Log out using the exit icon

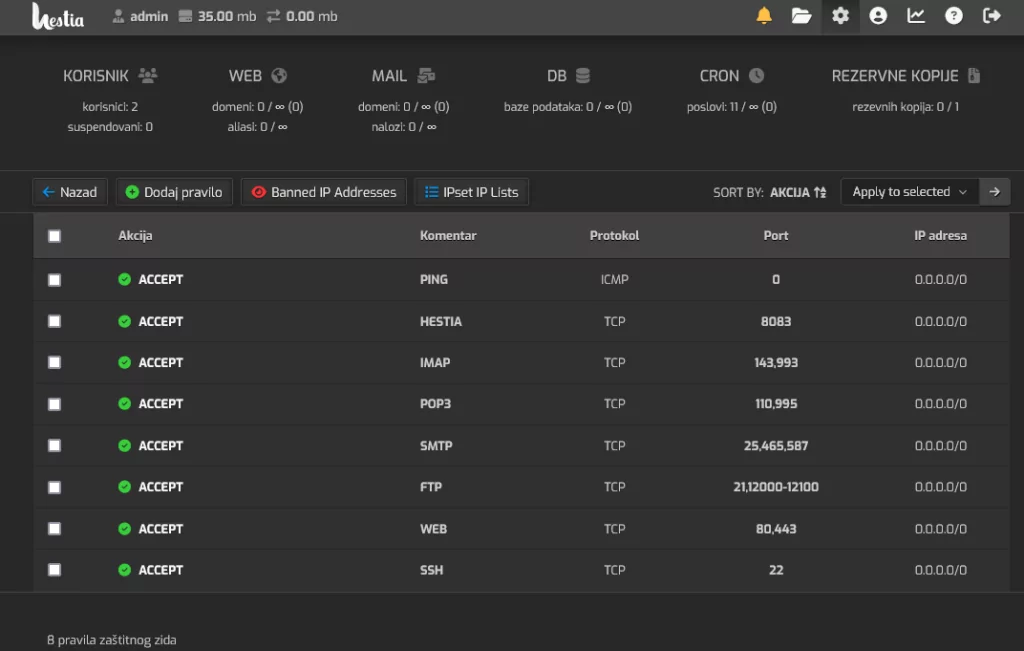[x=991, y=16]
